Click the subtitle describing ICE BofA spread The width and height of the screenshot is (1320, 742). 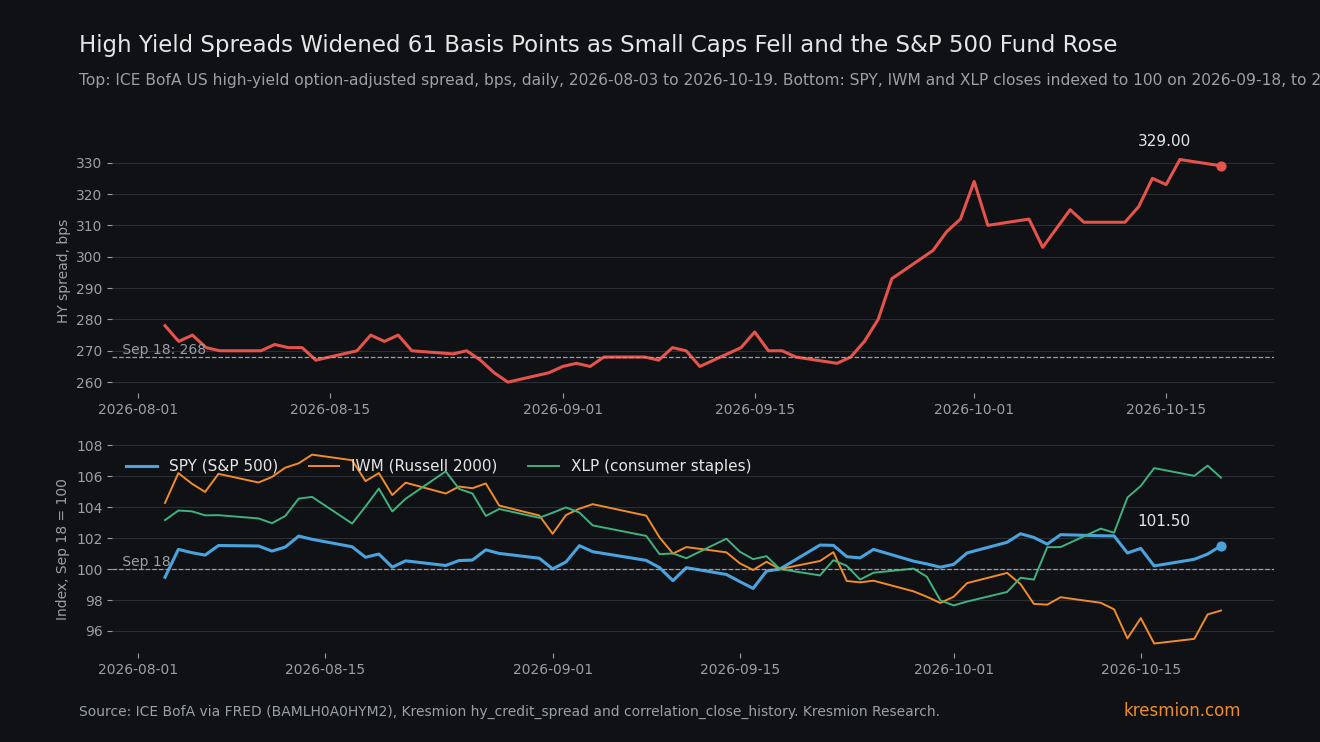[x=699, y=80]
